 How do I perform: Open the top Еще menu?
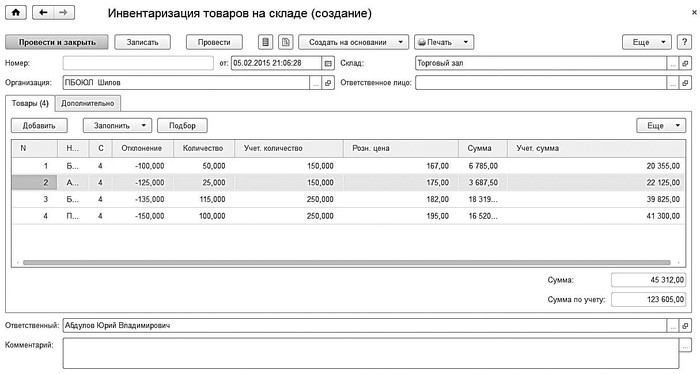pyautogui.click(x=646, y=42)
